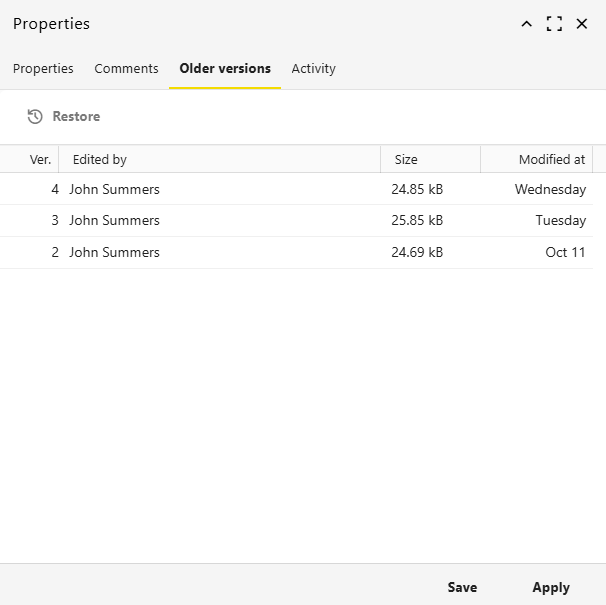The width and height of the screenshot is (606, 605).
Task: Click the 25.85 kB size cell
Action: pos(417,220)
